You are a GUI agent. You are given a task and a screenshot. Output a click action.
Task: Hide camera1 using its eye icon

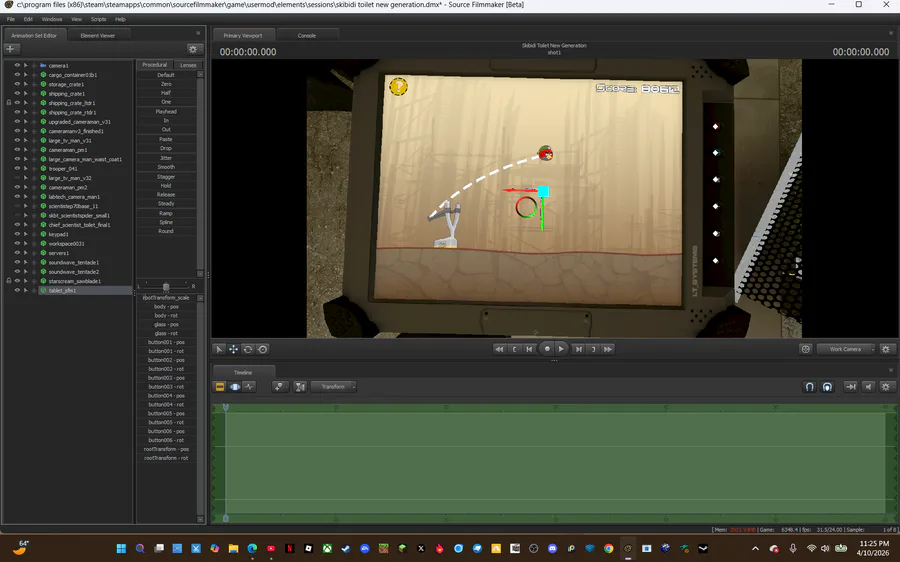coord(17,65)
